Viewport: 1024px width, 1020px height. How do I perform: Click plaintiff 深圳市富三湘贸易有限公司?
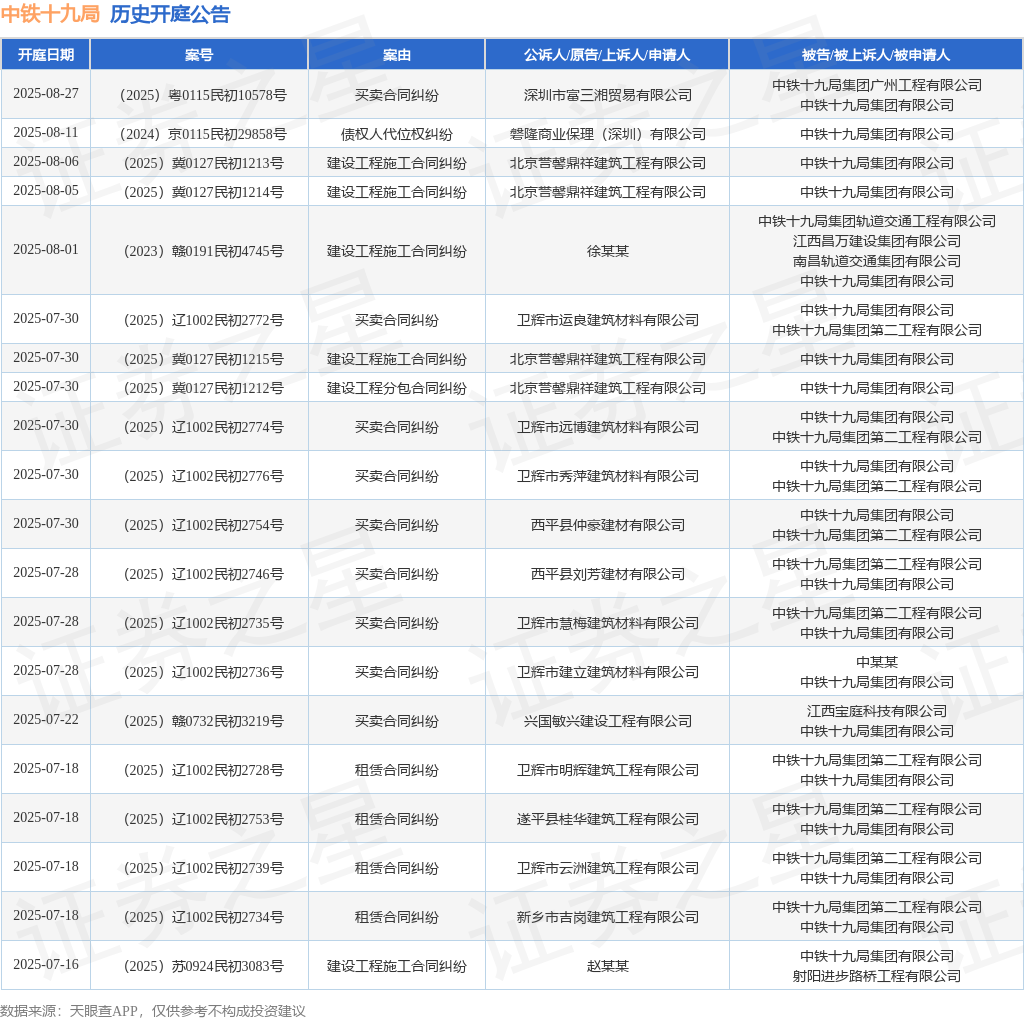pyautogui.click(x=607, y=95)
